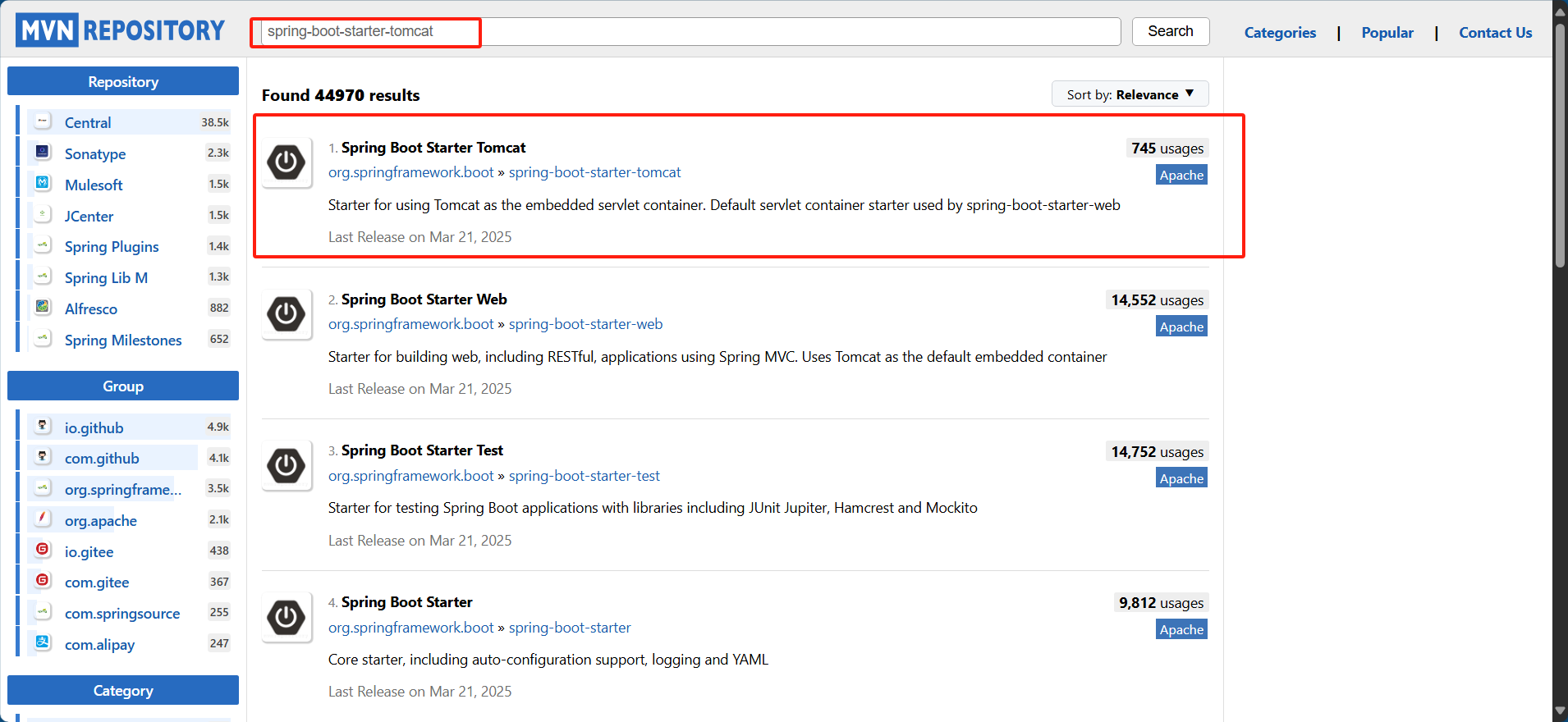
Task: Choose the Alfresco repository icon
Action: [43, 308]
